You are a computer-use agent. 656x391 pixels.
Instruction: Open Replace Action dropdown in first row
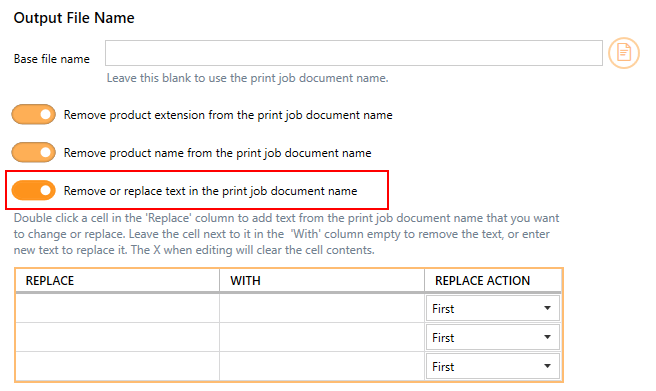click(492, 309)
